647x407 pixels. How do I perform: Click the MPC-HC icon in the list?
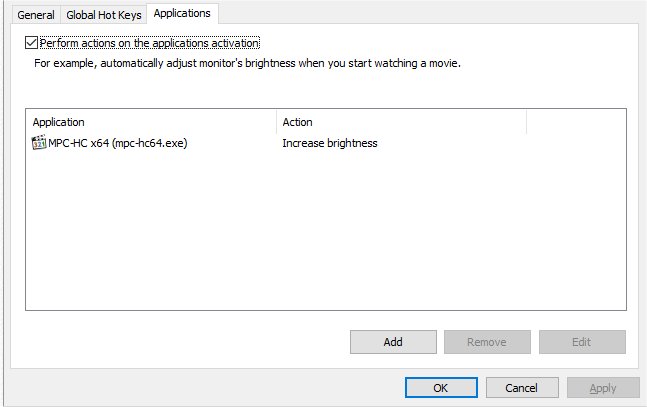click(39, 143)
